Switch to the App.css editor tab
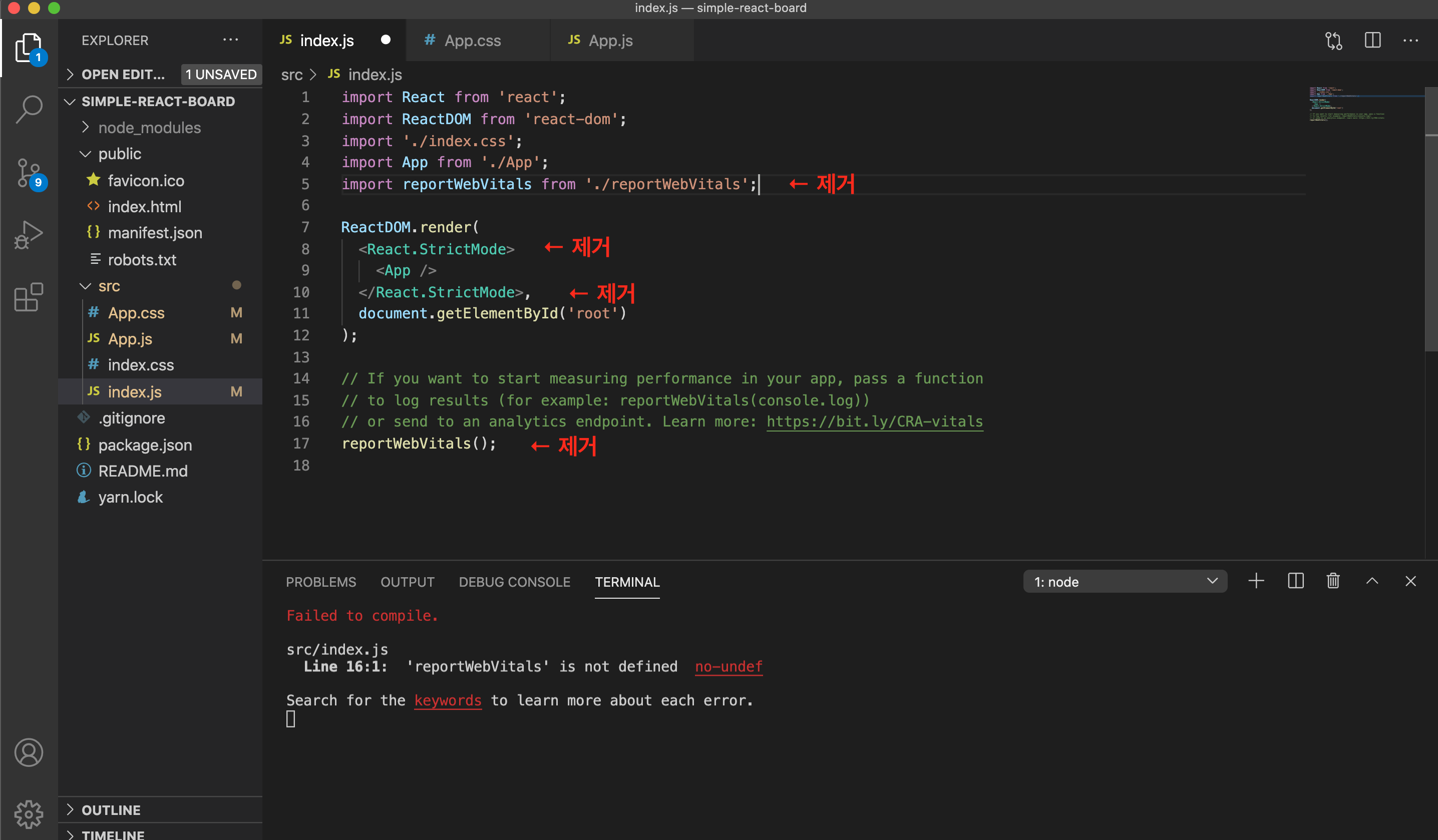The height and width of the screenshot is (840, 1438). click(472, 41)
